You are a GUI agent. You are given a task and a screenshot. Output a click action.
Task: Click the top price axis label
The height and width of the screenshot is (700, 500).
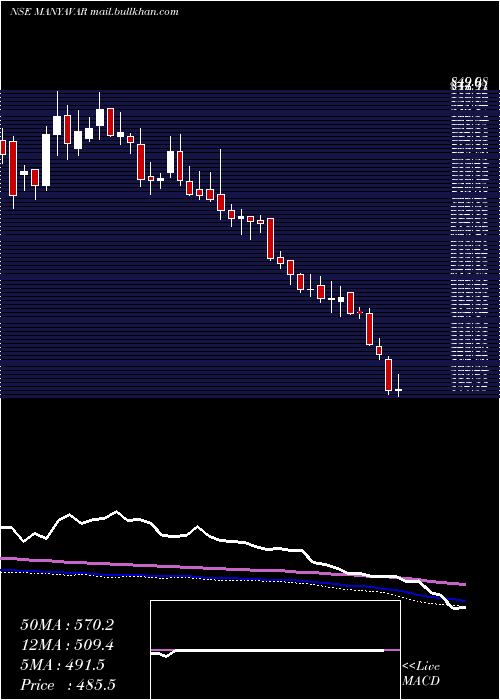pyautogui.click(x=468, y=82)
